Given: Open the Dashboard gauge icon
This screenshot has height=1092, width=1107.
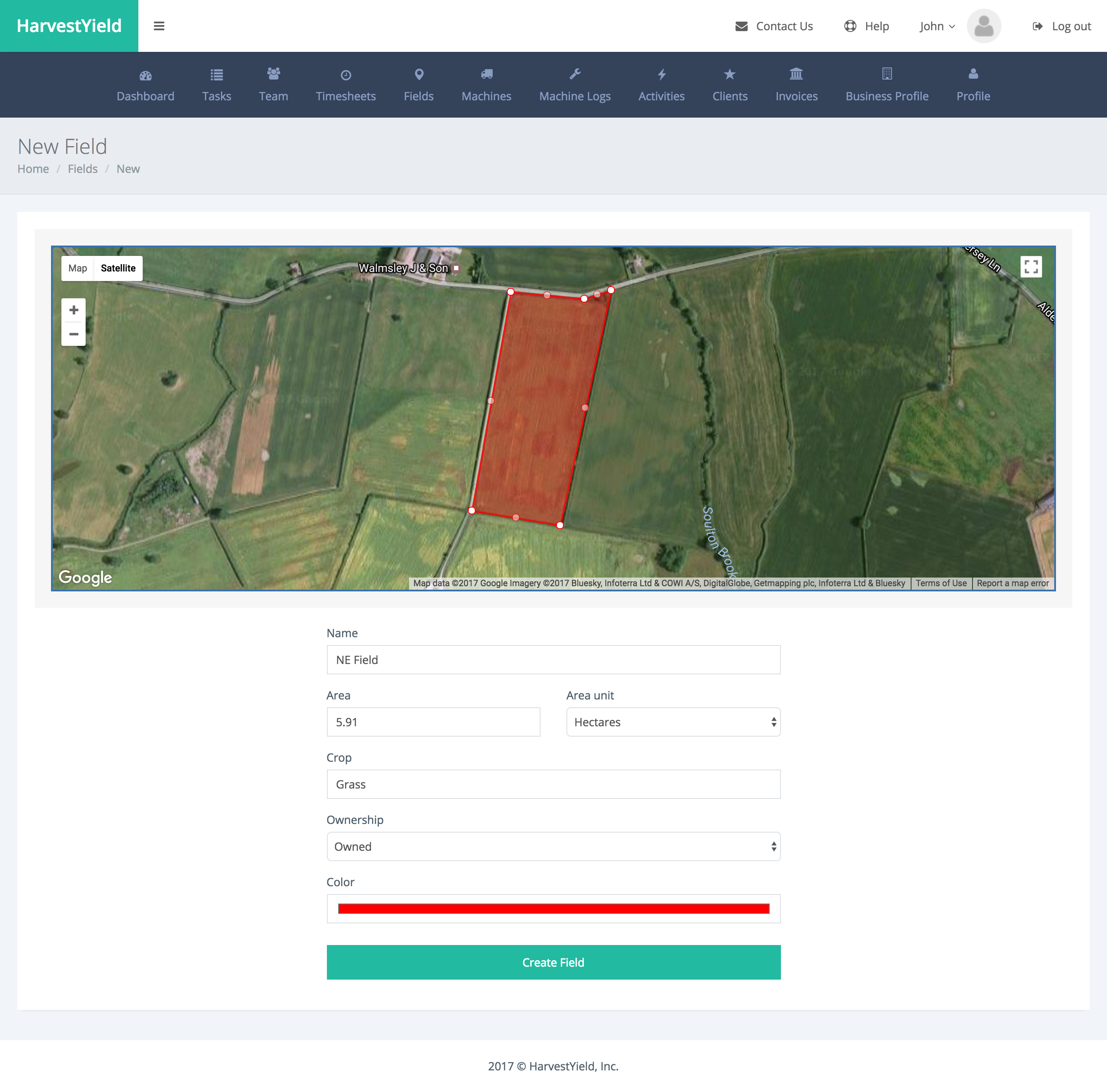Looking at the screenshot, I should (x=146, y=75).
